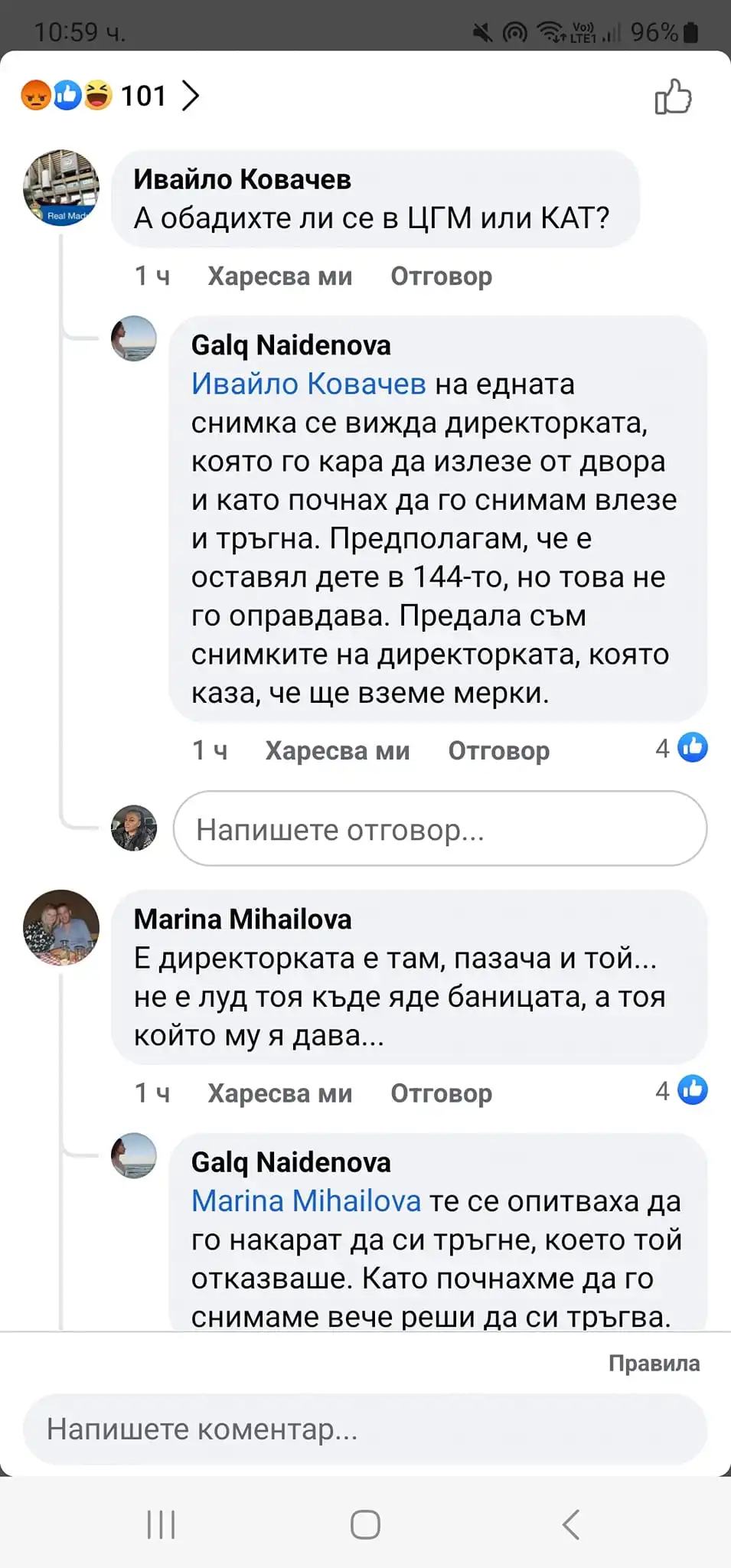The image size is (731, 1568).
Task: Tap the Android back navigation arrow
Action: (571, 1524)
